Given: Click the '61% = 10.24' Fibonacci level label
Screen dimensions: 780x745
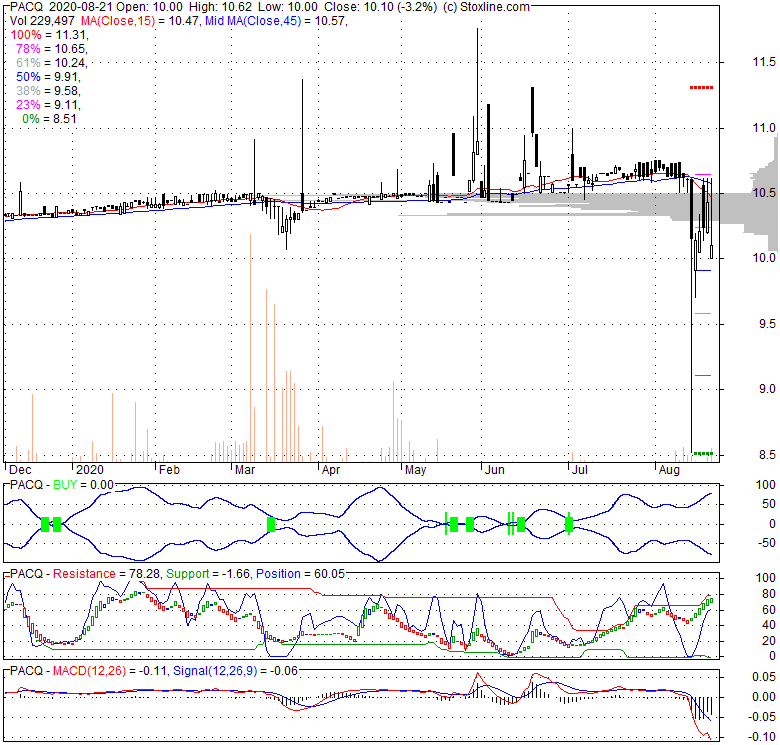Looking at the screenshot, I should coord(52,63).
